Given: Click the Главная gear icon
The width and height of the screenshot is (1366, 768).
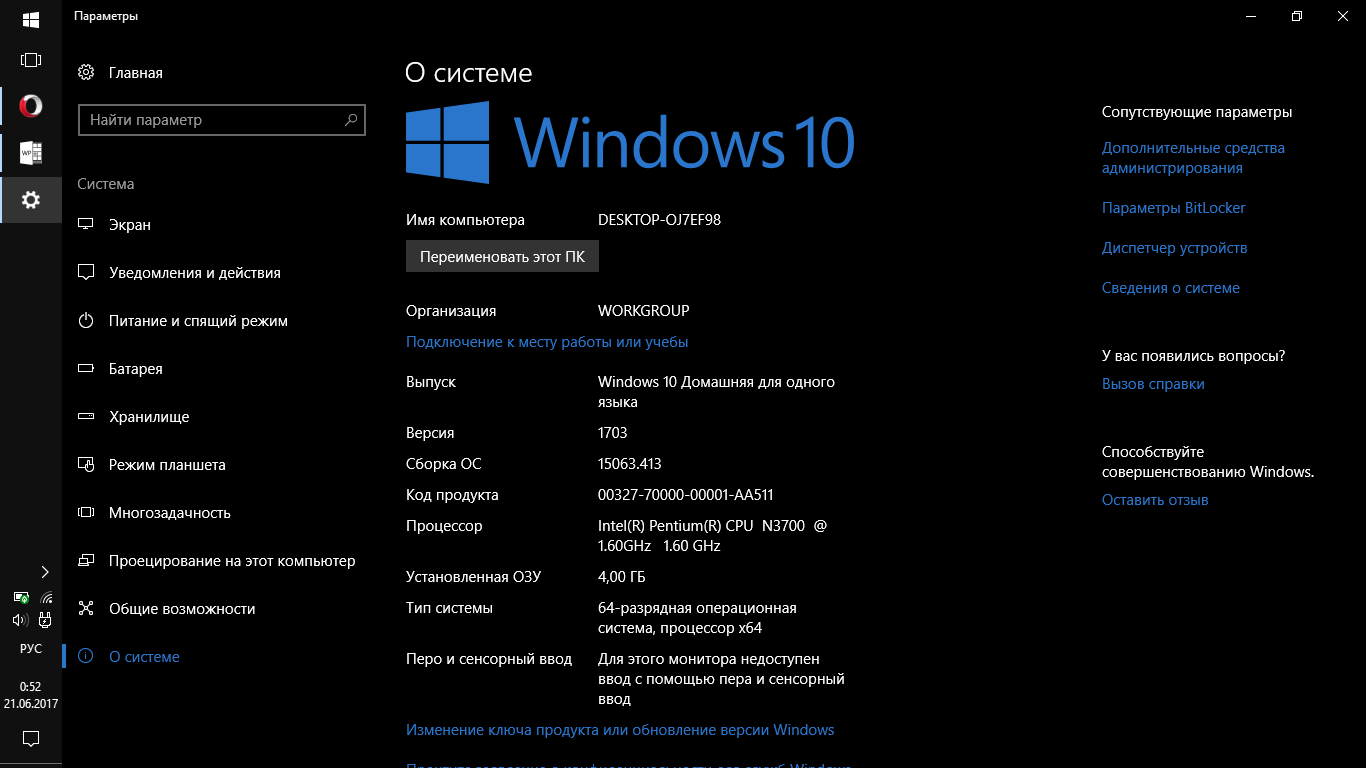Looking at the screenshot, I should click(x=86, y=72).
